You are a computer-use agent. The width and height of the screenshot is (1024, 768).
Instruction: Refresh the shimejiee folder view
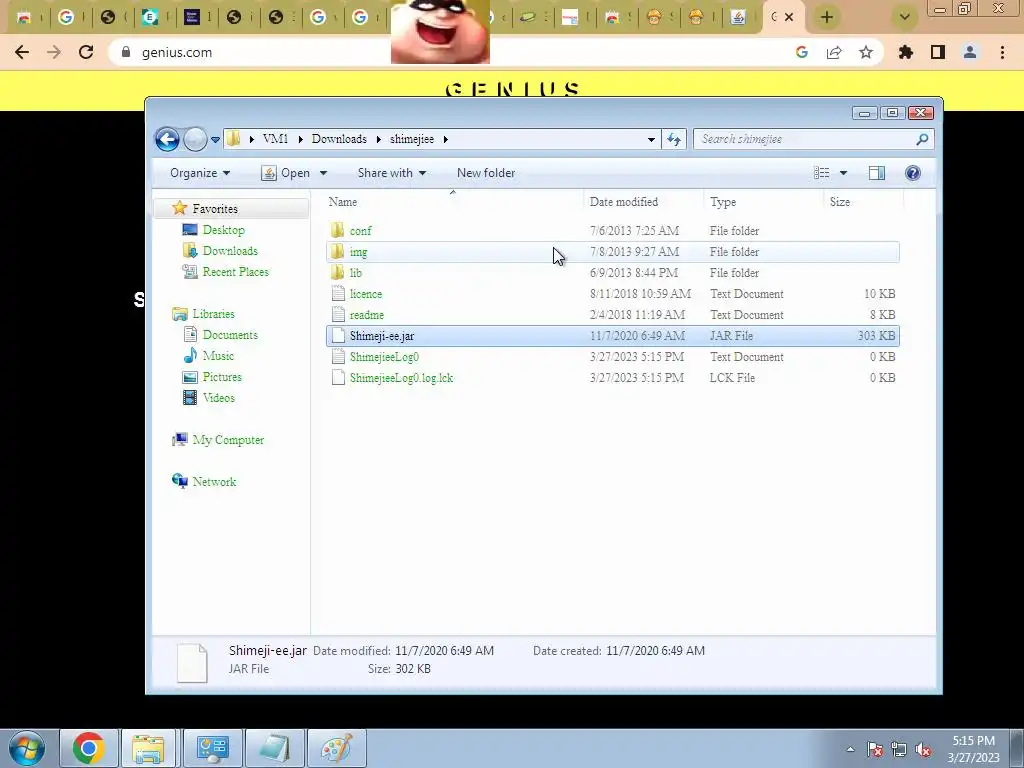pyautogui.click(x=674, y=139)
